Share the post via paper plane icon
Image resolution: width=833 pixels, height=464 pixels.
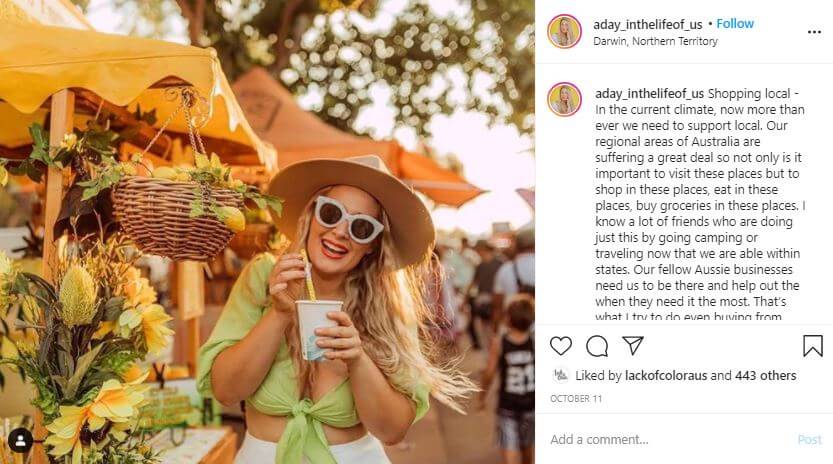[633, 345]
